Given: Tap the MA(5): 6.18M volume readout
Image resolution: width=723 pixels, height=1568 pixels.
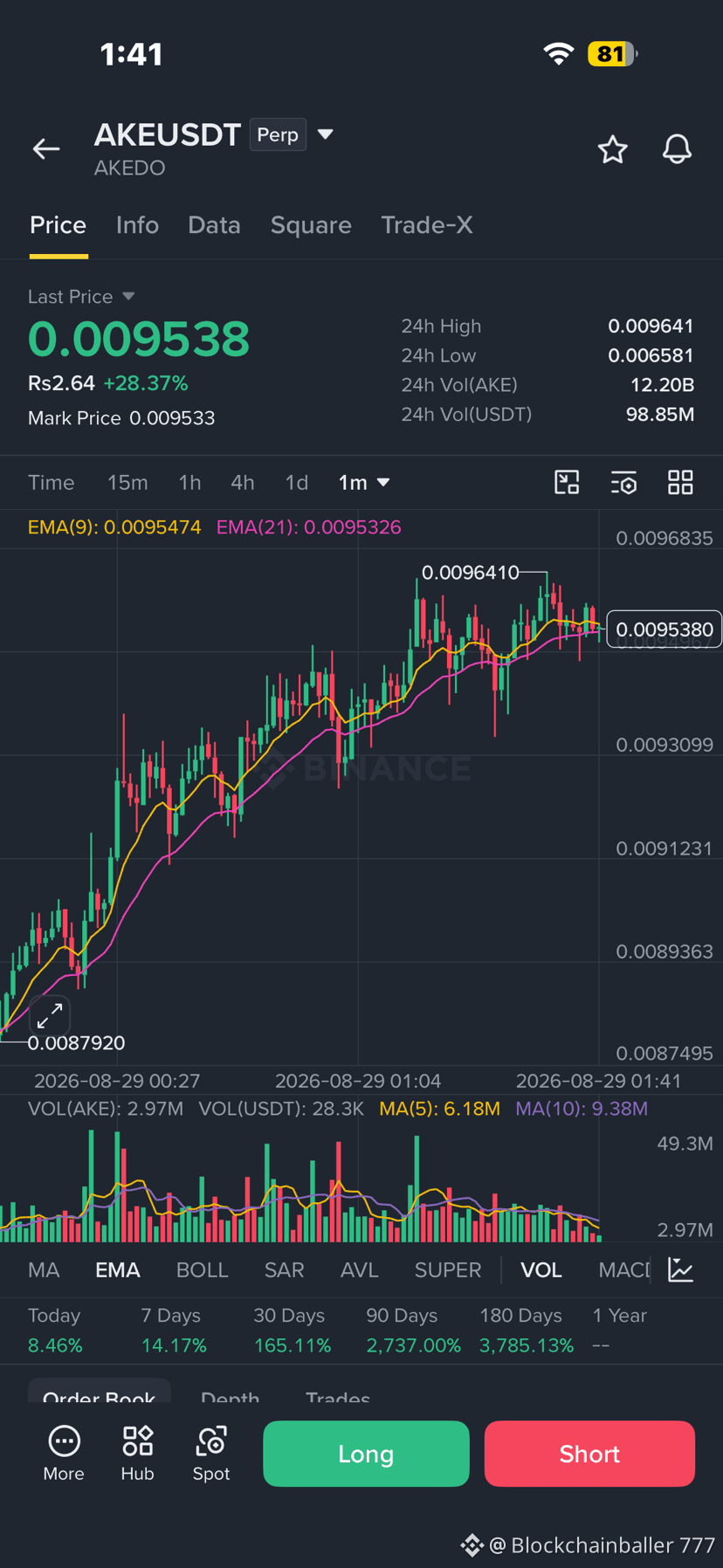Looking at the screenshot, I should pos(440,1109).
